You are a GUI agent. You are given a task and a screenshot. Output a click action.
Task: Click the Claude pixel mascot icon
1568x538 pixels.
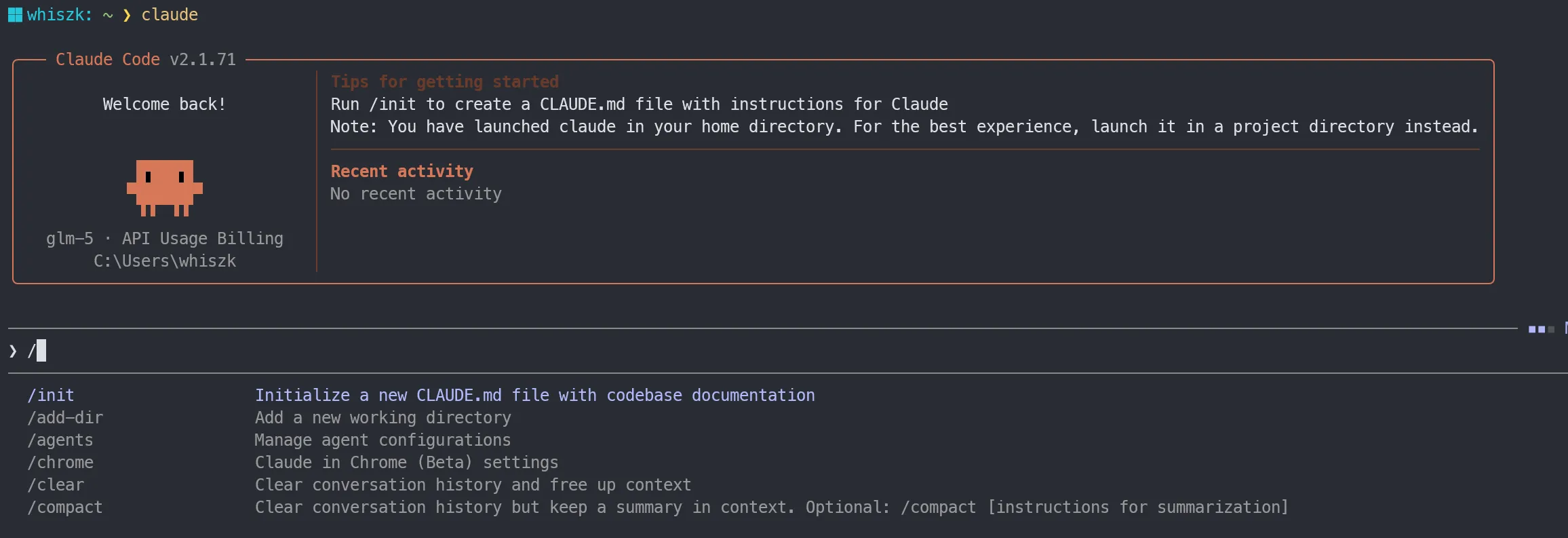165,187
